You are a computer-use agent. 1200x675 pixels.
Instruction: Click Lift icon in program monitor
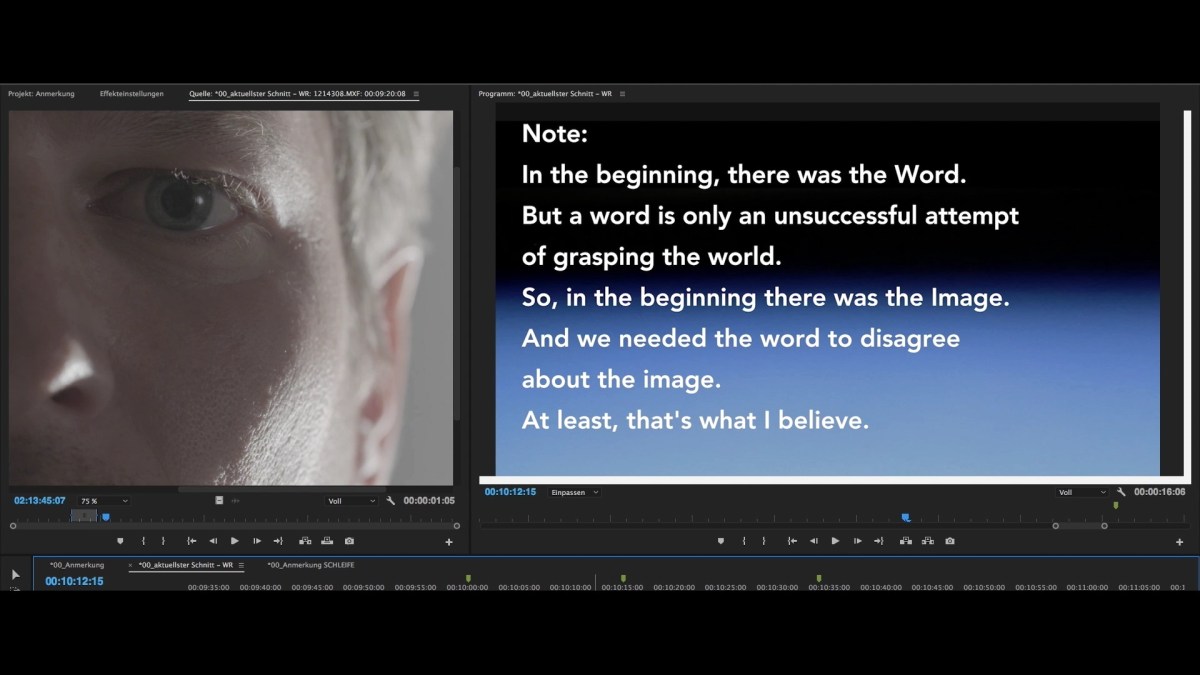[905, 541]
